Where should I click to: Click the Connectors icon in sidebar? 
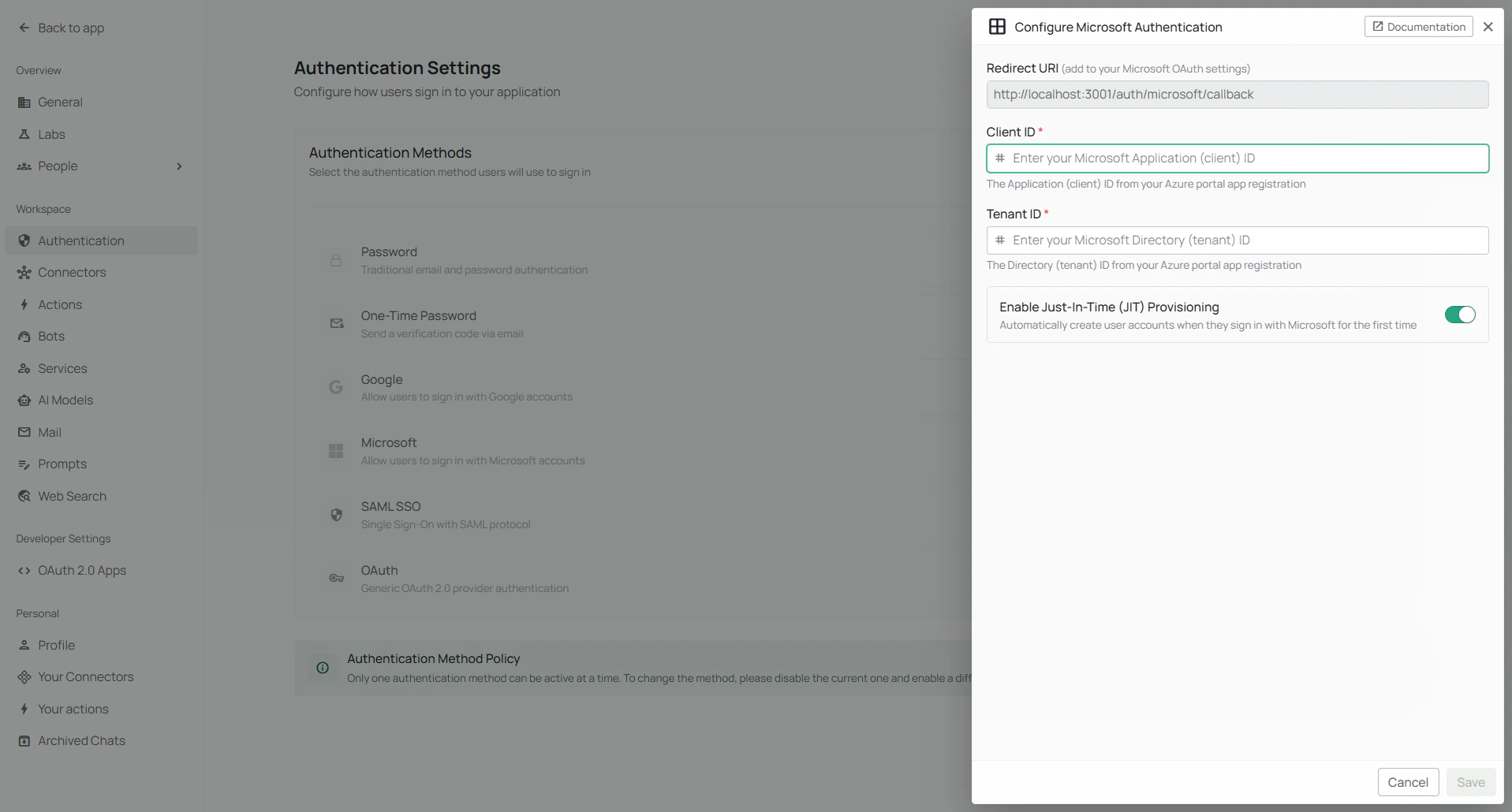(x=24, y=273)
